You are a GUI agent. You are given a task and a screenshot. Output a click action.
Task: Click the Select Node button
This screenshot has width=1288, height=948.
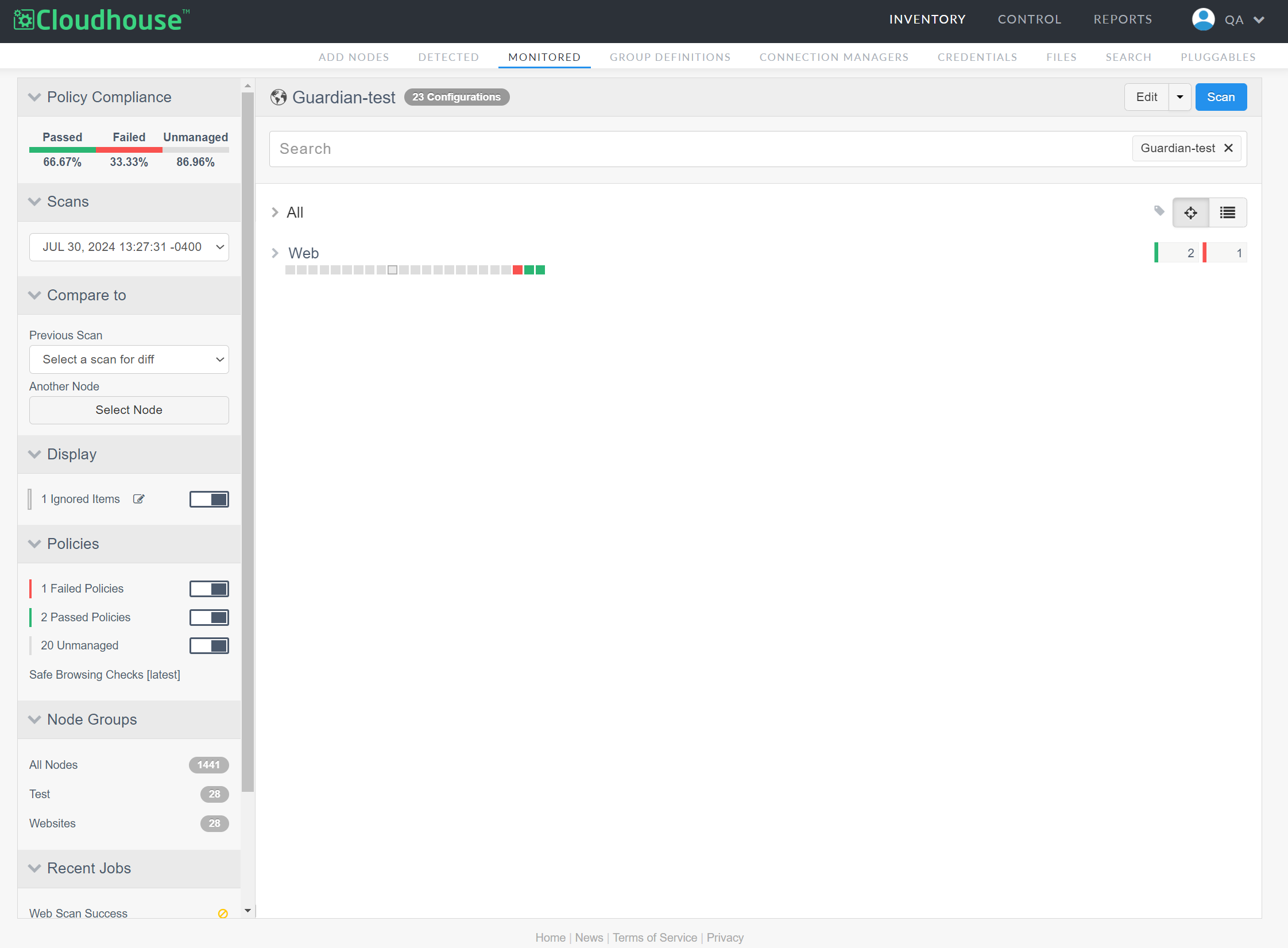coord(129,410)
